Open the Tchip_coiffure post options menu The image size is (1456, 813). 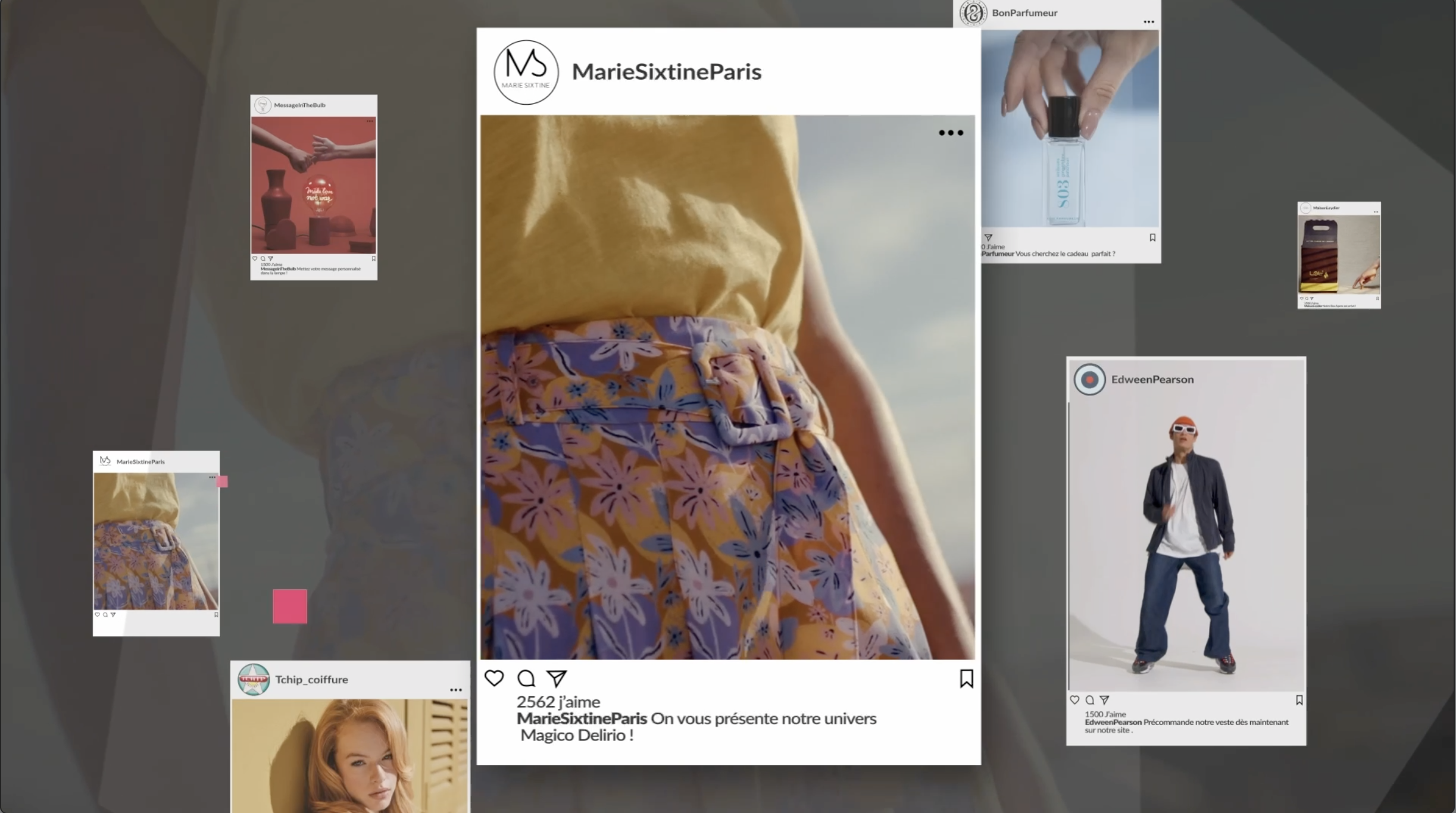(455, 690)
